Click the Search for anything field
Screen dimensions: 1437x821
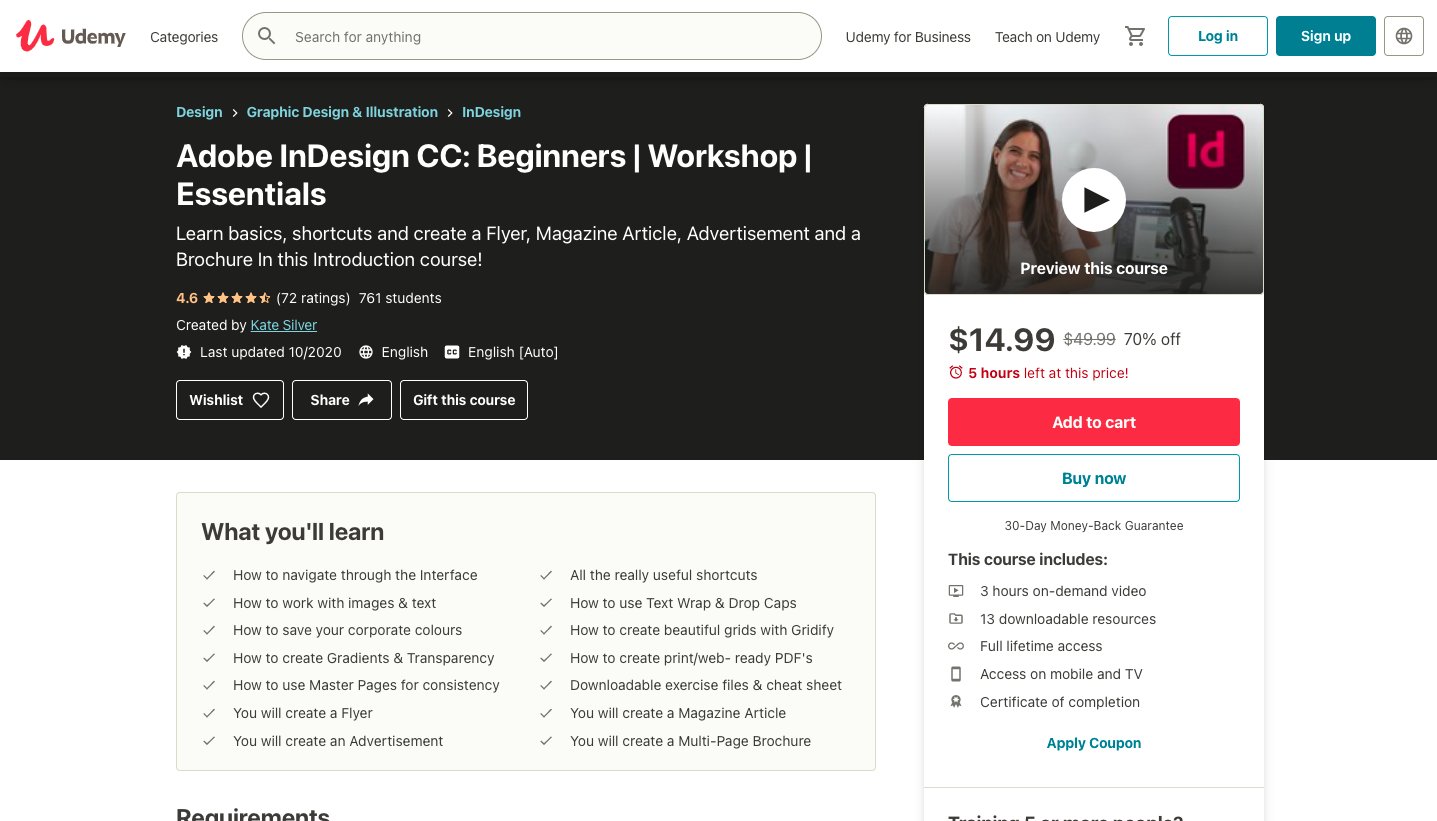532,36
